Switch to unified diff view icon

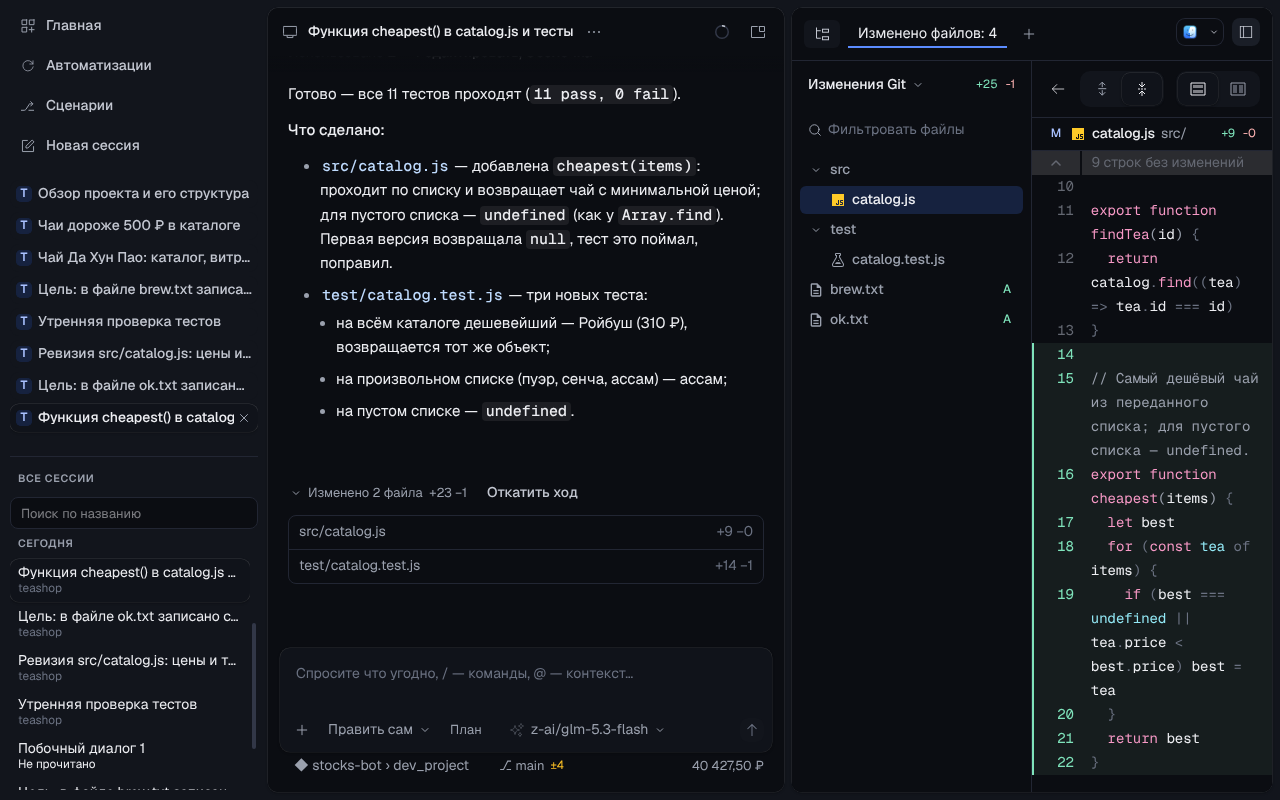tap(1197, 89)
